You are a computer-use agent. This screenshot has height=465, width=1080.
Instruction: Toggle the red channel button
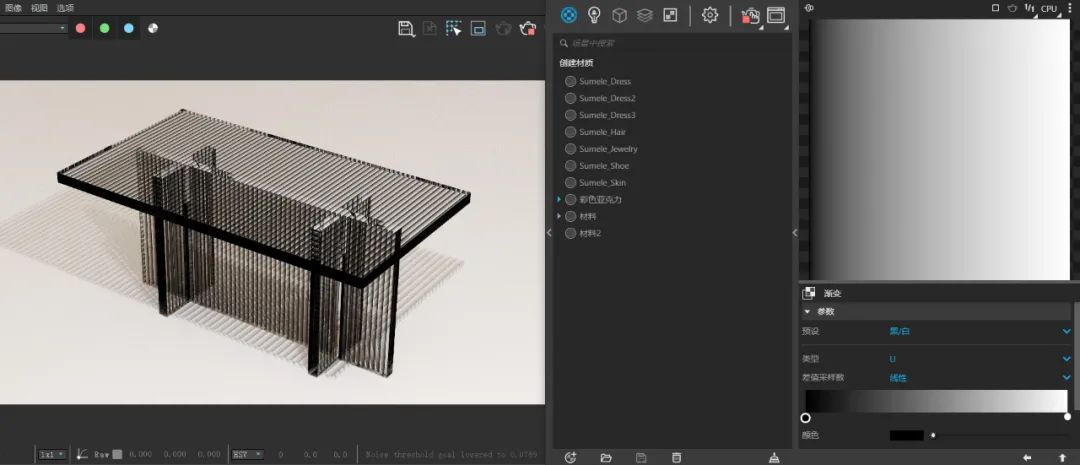[x=81, y=28]
